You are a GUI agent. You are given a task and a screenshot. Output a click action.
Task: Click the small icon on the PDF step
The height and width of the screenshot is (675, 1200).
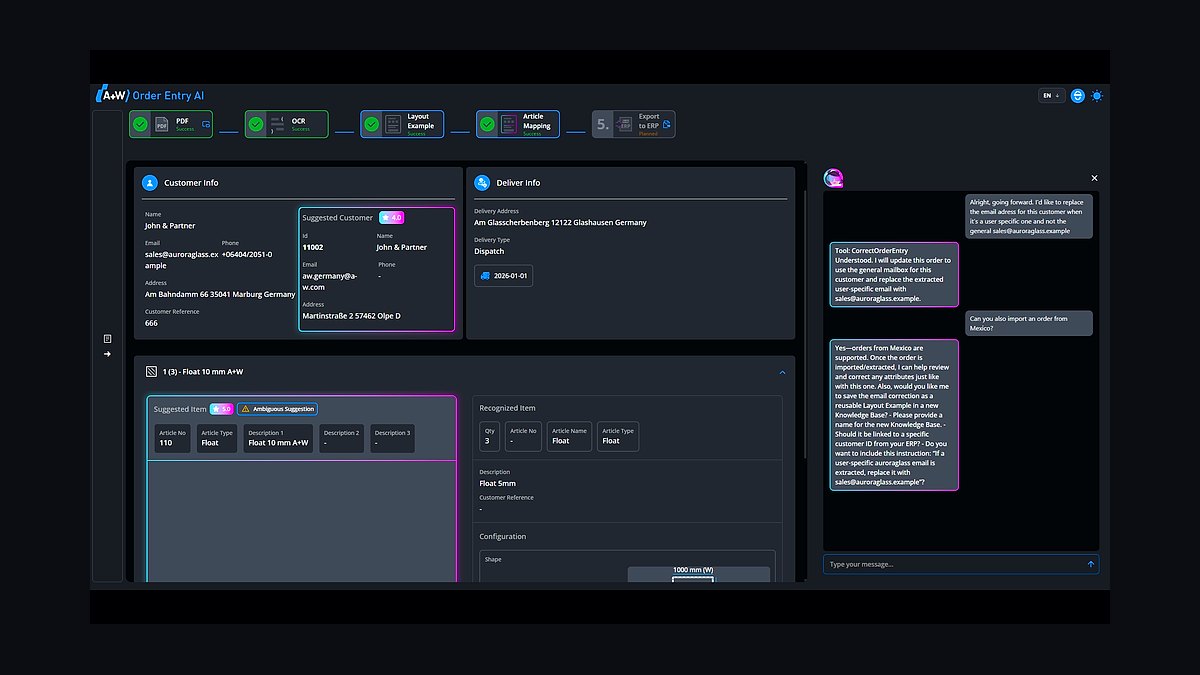tap(206, 124)
